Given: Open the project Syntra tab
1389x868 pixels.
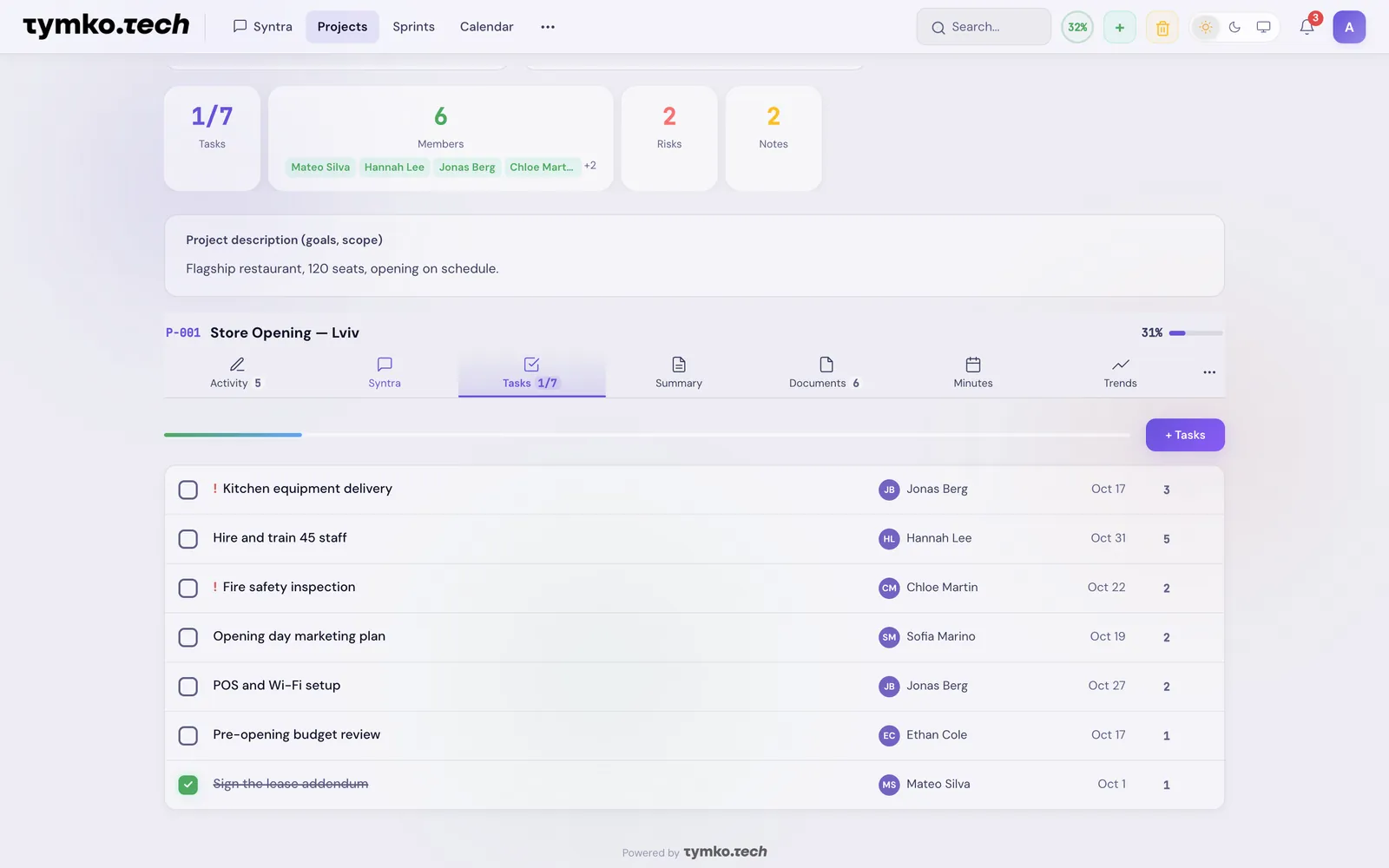Looking at the screenshot, I should click(x=385, y=373).
